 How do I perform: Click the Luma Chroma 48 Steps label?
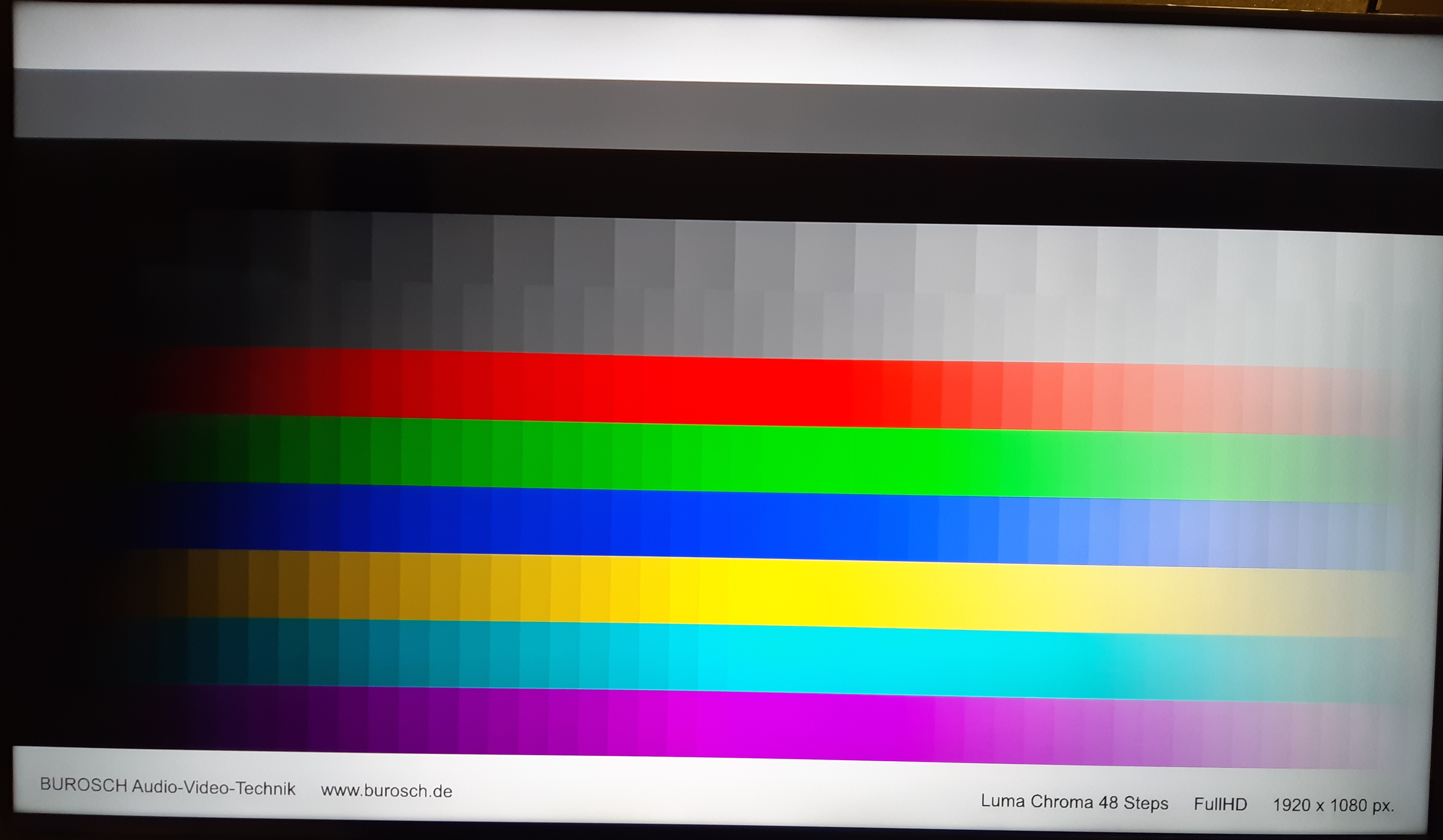pyautogui.click(x=1074, y=802)
